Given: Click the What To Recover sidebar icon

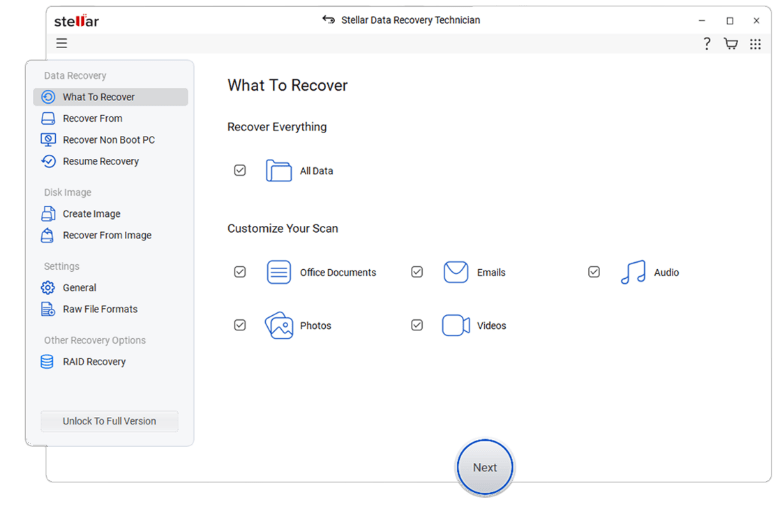Looking at the screenshot, I should (x=48, y=97).
